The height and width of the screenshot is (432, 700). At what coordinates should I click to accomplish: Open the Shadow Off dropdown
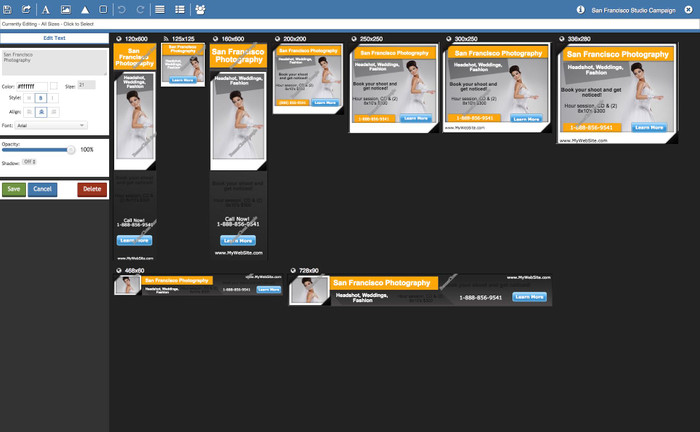30,161
